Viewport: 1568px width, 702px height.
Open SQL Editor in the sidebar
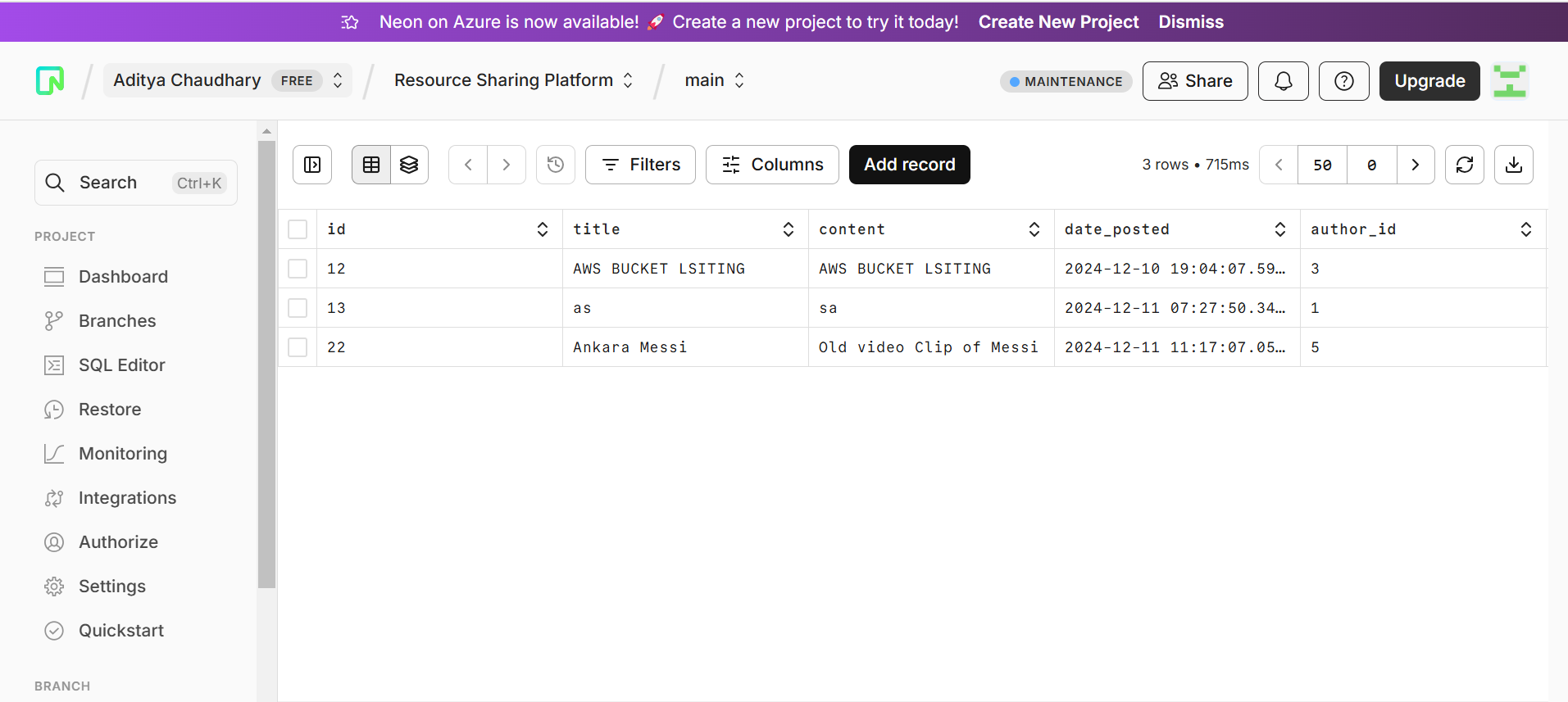(x=121, y=365)
